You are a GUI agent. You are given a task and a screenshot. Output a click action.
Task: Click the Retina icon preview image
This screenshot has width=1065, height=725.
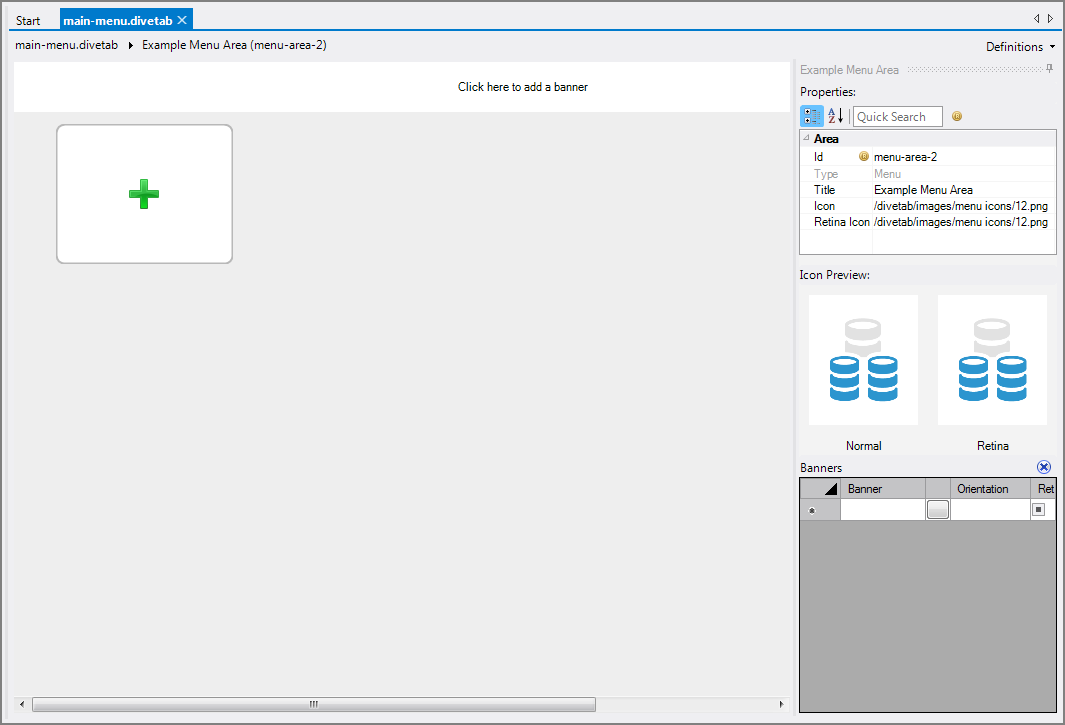(x=991, y=360)
